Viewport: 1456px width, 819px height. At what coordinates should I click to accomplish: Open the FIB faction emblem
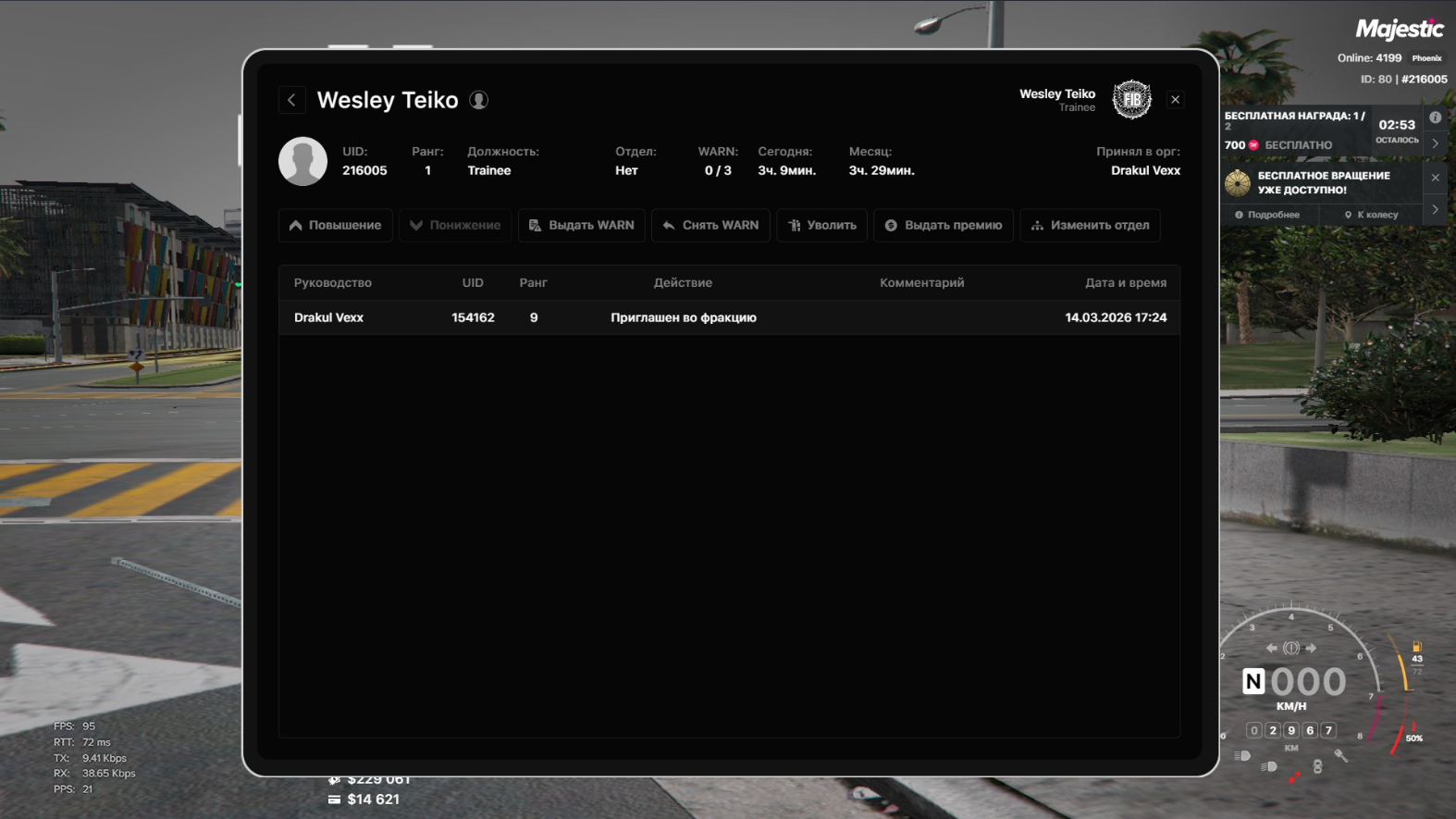[1131, 100]
